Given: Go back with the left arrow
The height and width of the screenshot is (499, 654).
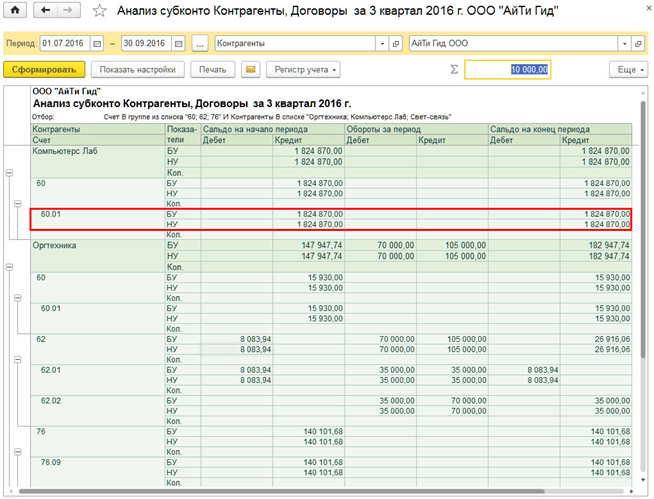Looking at the screenshot, I should point(45,12).
